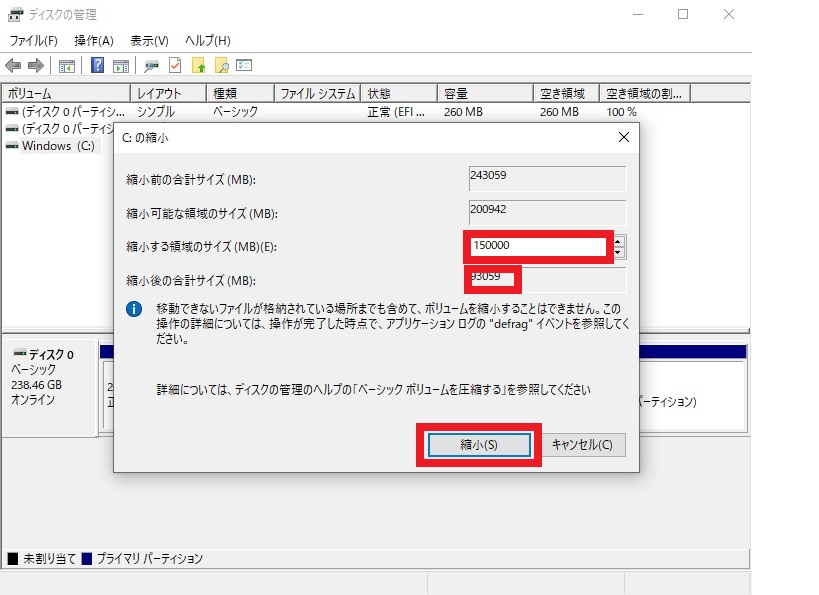Close the C: の縮小 dialog
Screen dimensions: 819x595
pos(623,137)
